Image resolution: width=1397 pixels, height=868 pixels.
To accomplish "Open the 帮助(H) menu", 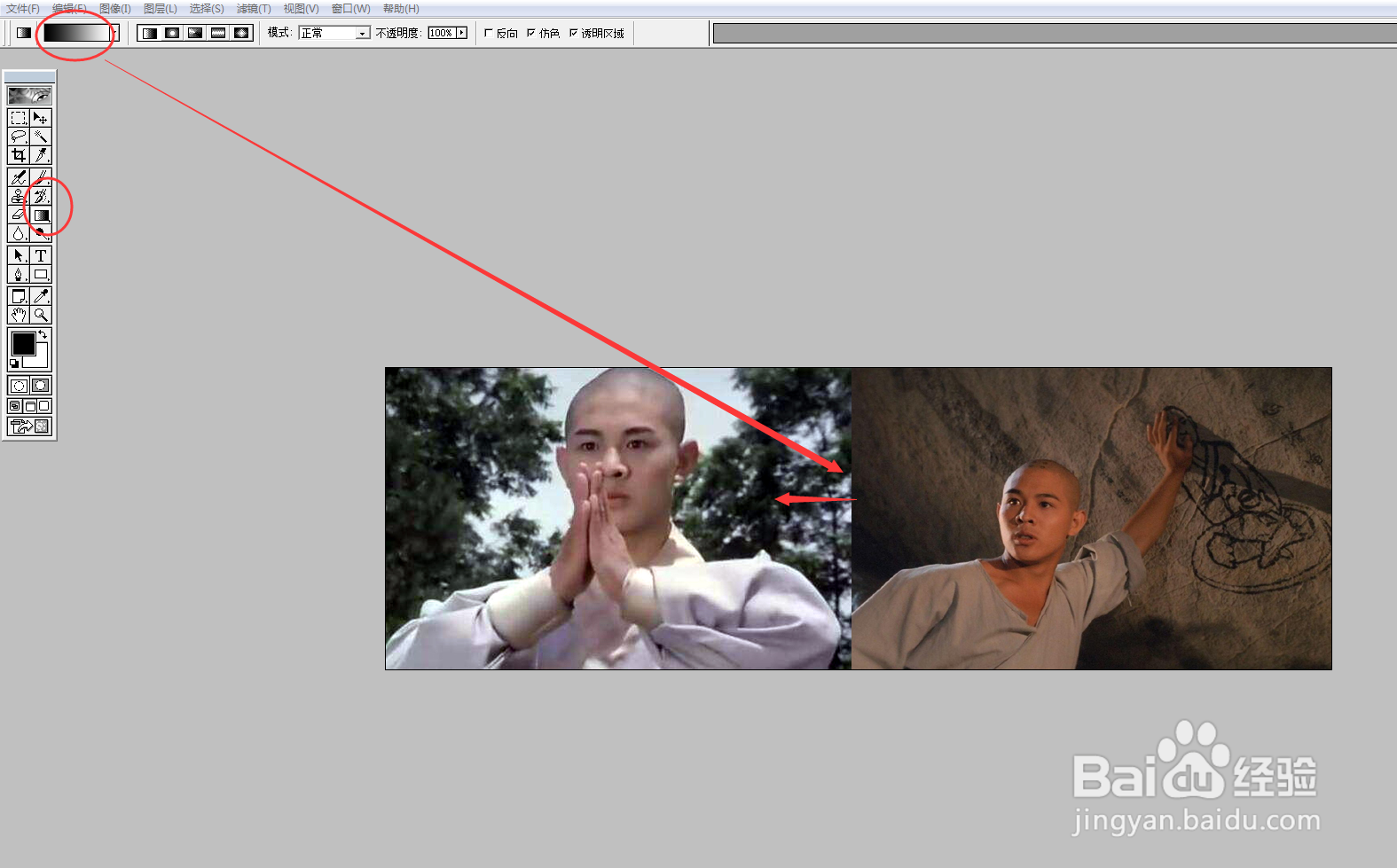I will [x=401, y=9].
